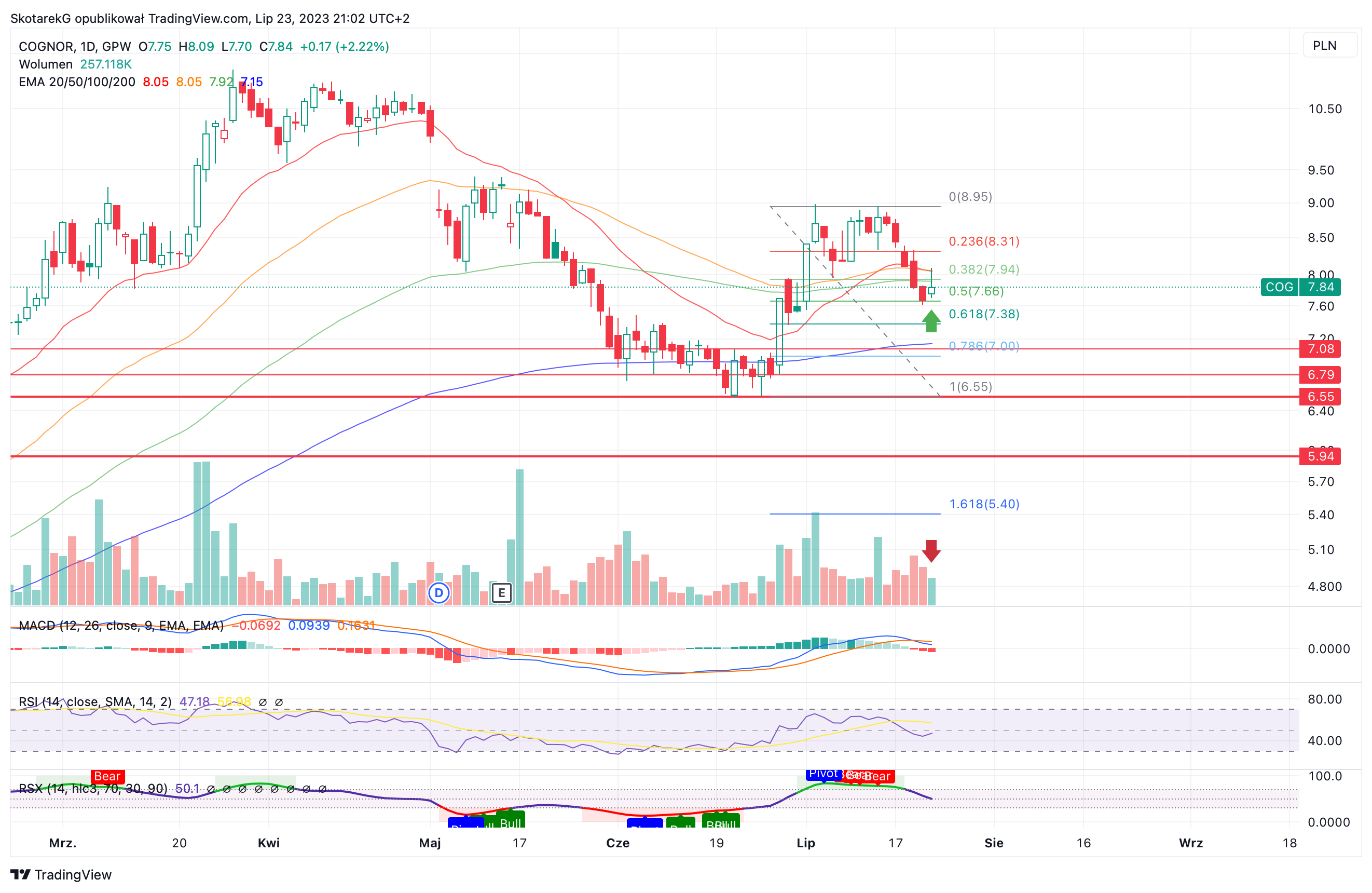Viewport: 1372px width, 893px height.
Task: Click the Fibonacci 0.5(7.66) level label
Action: (977, 291)
